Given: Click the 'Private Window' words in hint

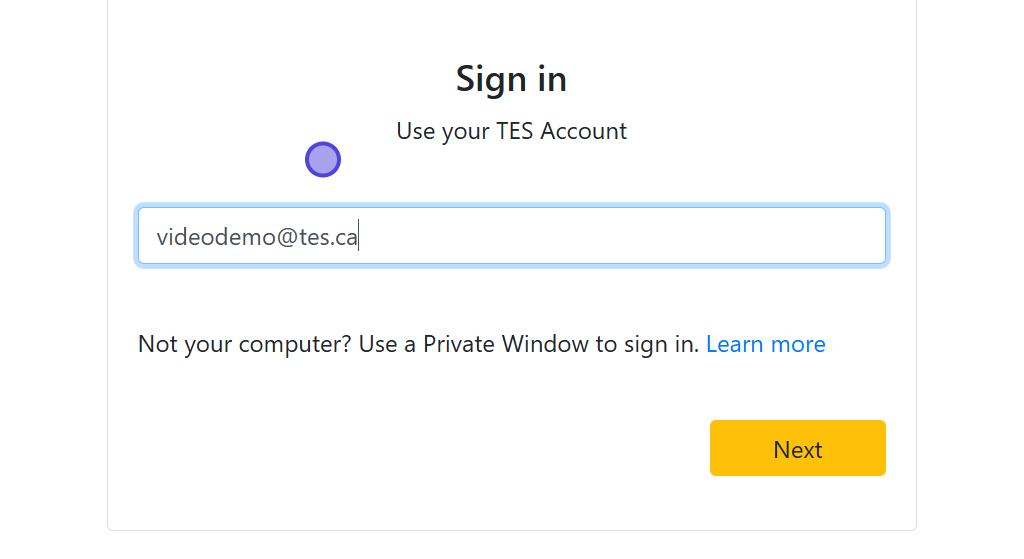Looking at the screenshot, I should 506,344.
